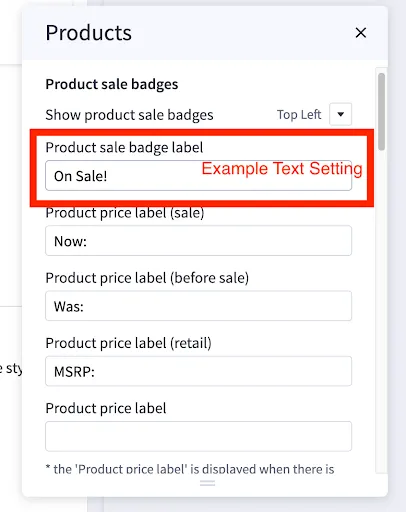The image size is (406, 512).
Task: Click the Product price label (sale) text
Action: click(125, 213)
